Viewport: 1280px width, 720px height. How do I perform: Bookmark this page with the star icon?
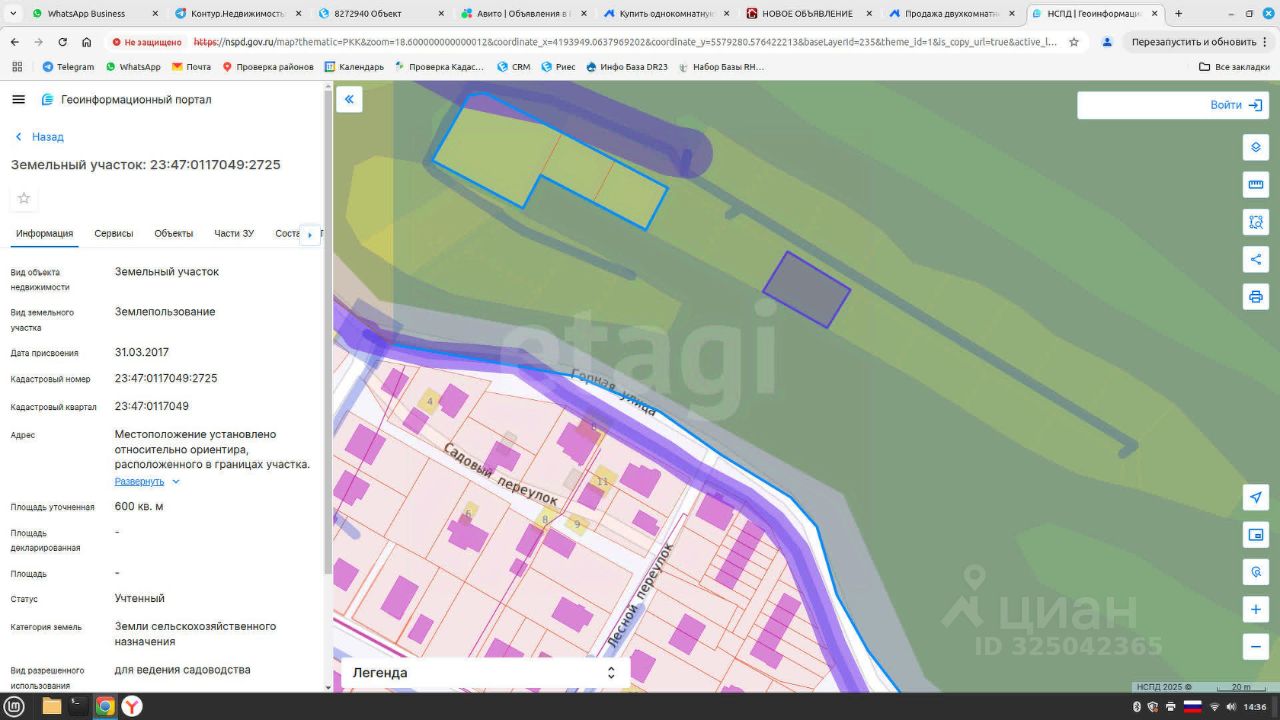[1074, 42]
